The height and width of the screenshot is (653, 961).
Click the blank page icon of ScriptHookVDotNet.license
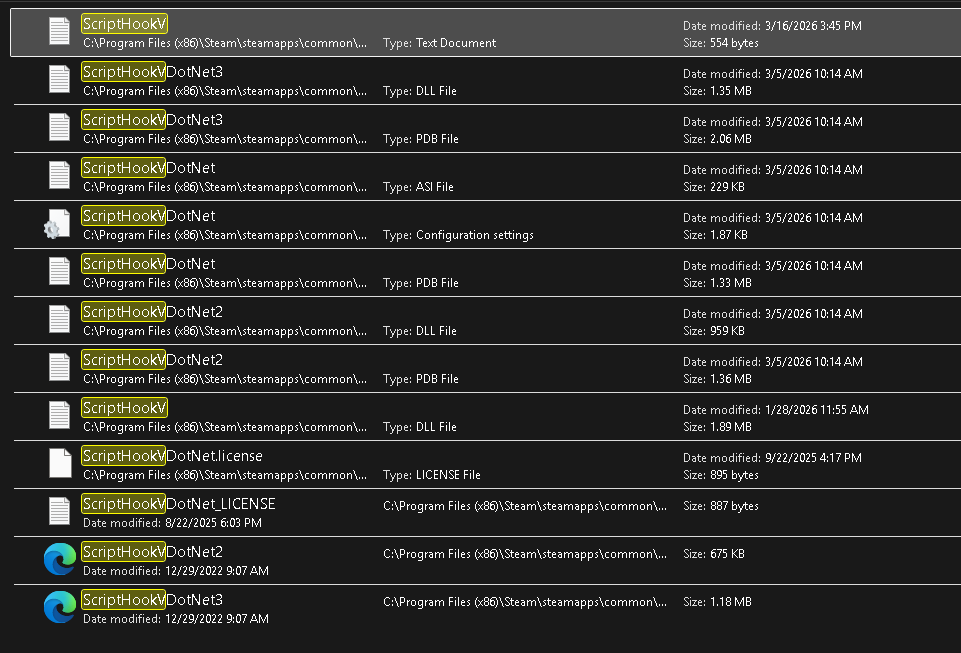tap(60, 463)
